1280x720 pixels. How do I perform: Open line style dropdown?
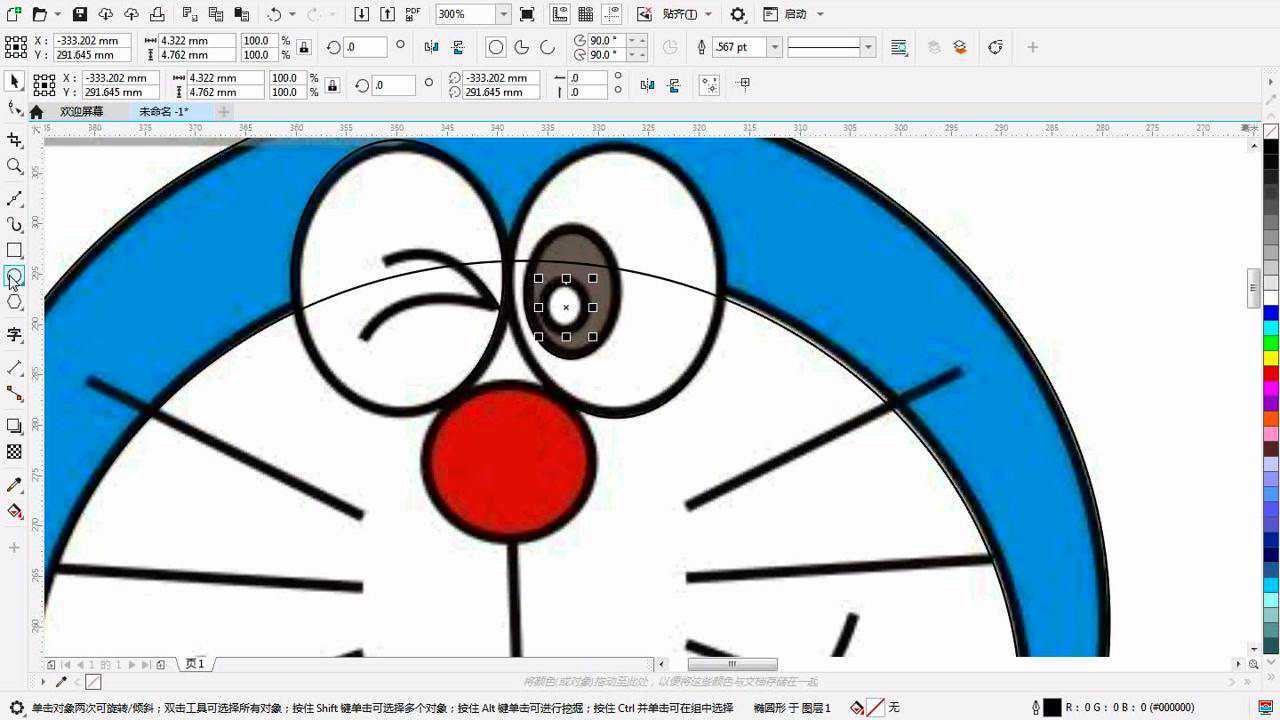[x=868, y=47]
